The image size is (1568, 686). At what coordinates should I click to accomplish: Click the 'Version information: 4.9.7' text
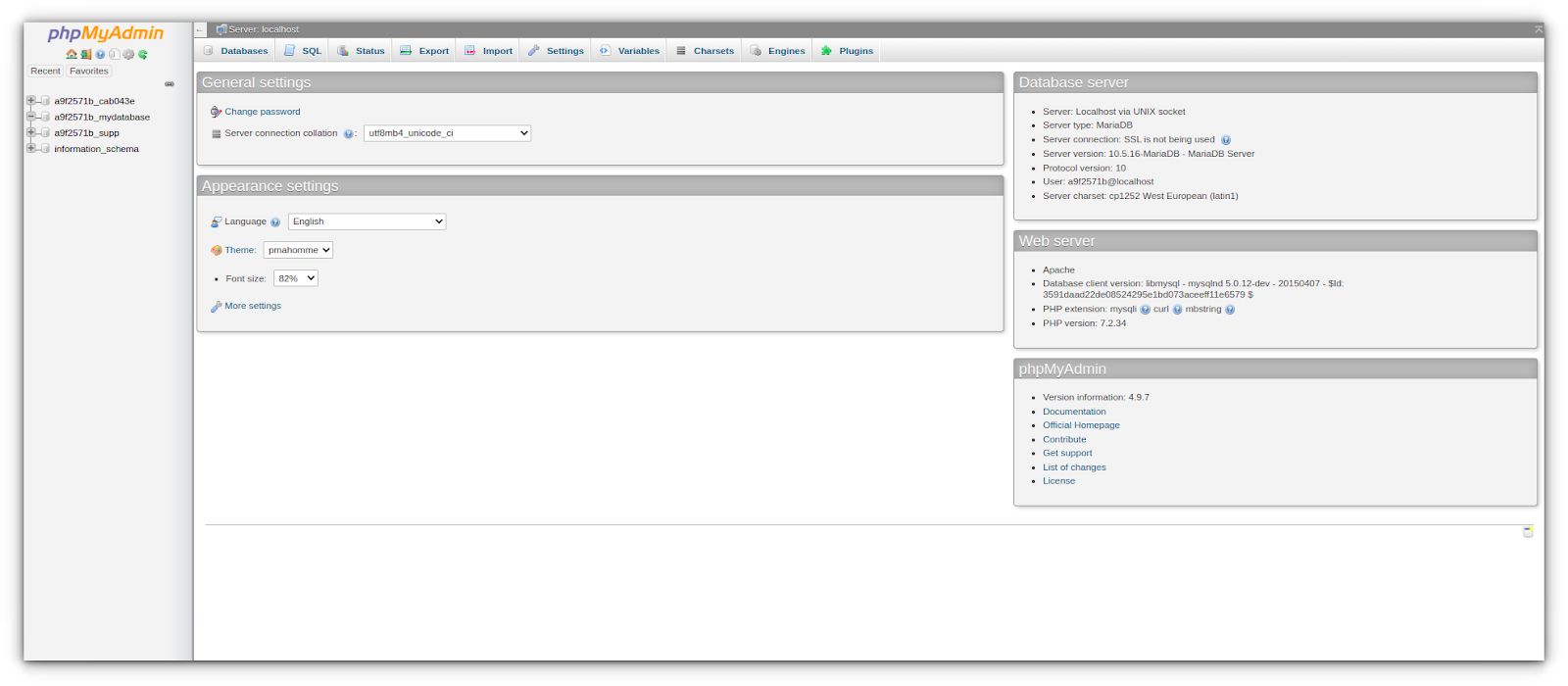pos(1096,398)
